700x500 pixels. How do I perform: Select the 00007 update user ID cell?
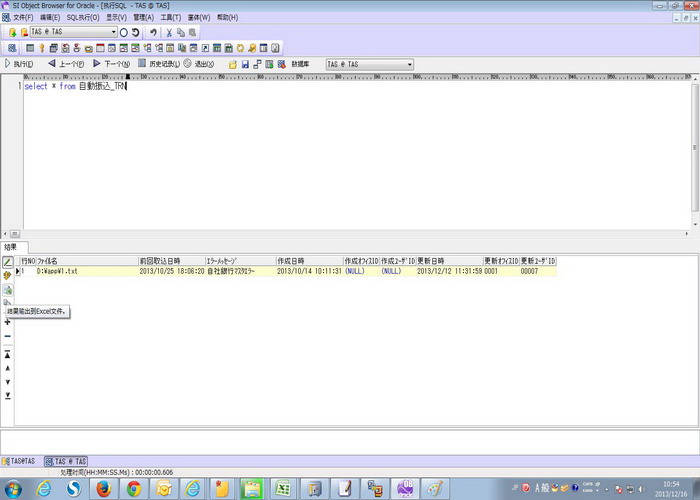tap(538, 271)
